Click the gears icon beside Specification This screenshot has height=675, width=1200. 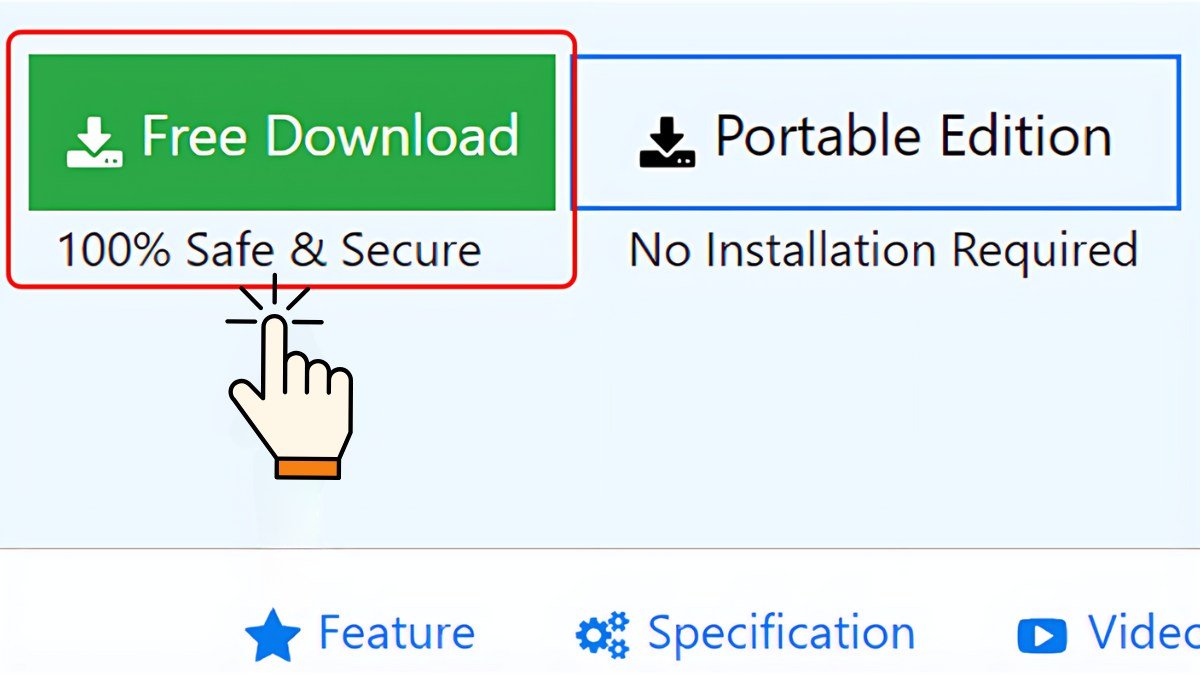coord(602,635)
